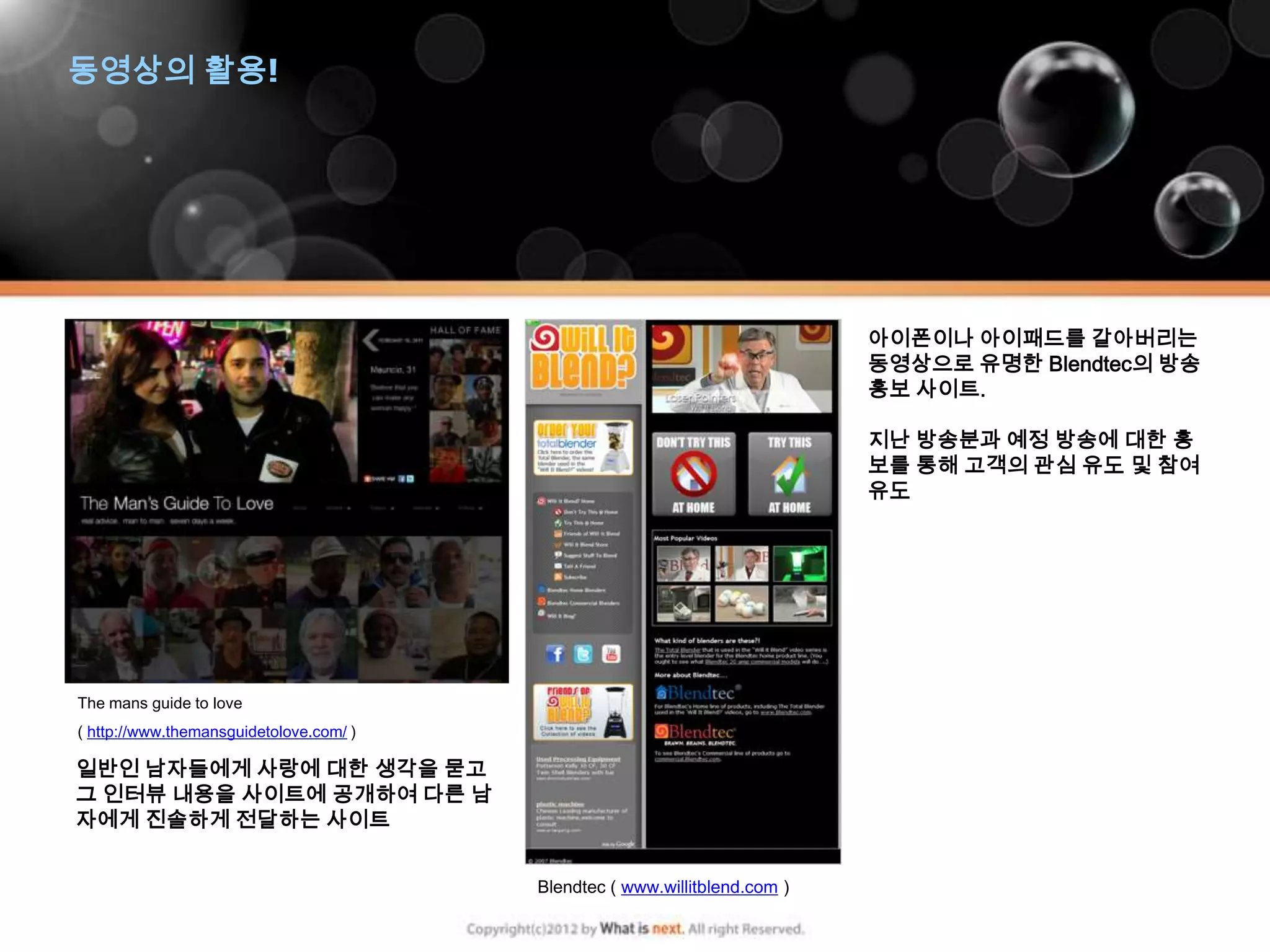Select Don't Try This @ Home menu item
The width and height of the screenshot is (1270, 952).
(x=587, y=512)
